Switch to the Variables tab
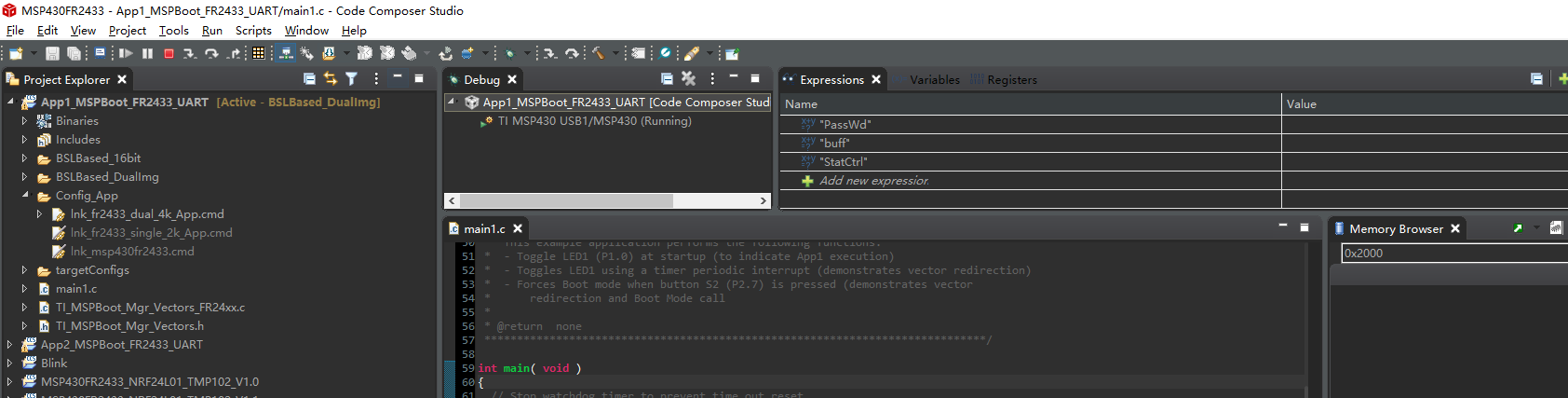The image size is (1568, 398). [935, 80]
